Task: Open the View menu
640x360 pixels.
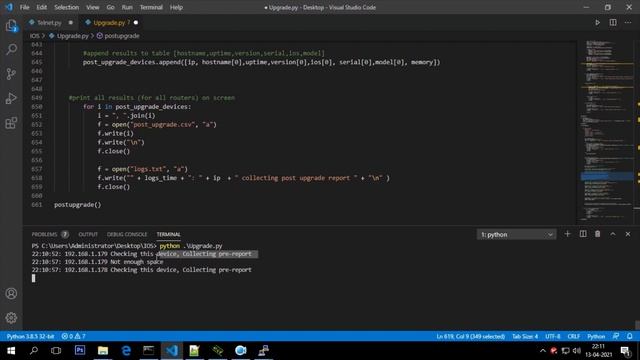Action: tap(93, 7)
